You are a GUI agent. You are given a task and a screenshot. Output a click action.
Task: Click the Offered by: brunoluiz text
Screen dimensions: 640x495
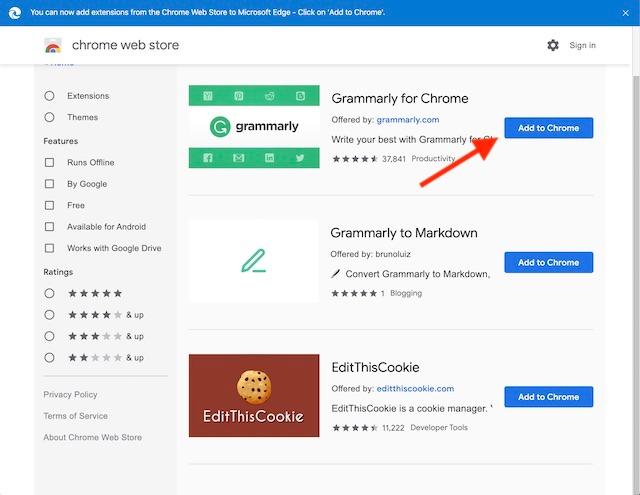(x=371, y=254)
